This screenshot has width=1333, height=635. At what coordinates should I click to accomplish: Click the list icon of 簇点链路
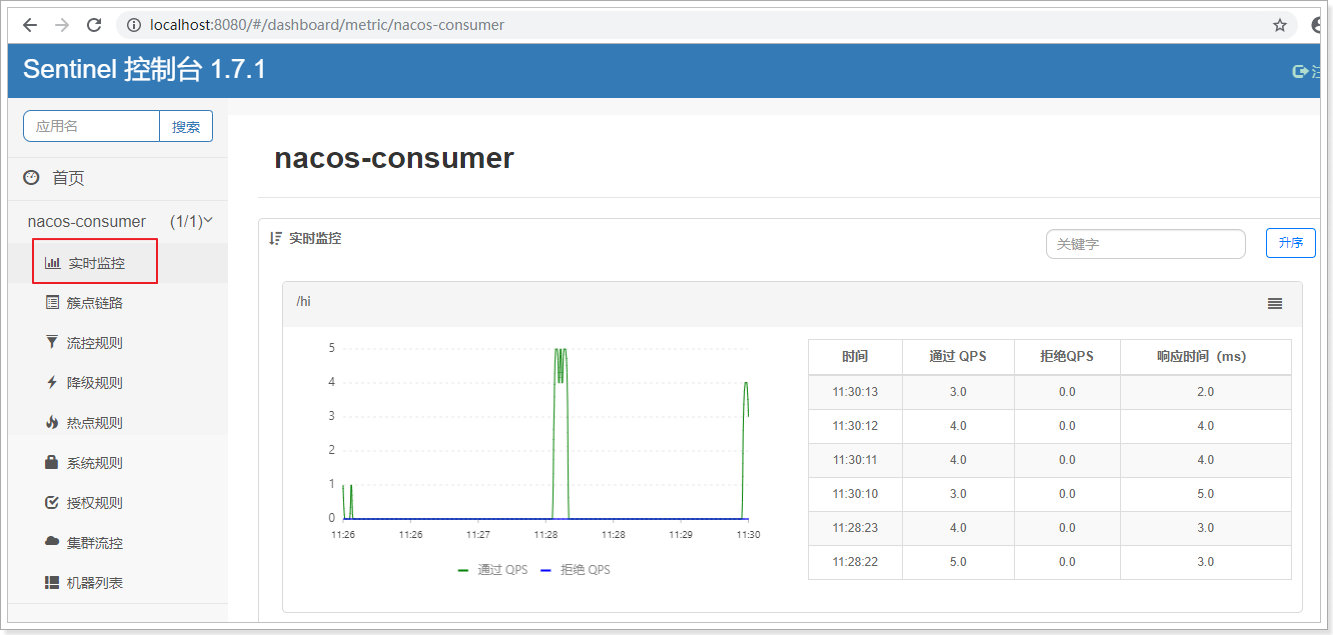(x=52, y=303)
